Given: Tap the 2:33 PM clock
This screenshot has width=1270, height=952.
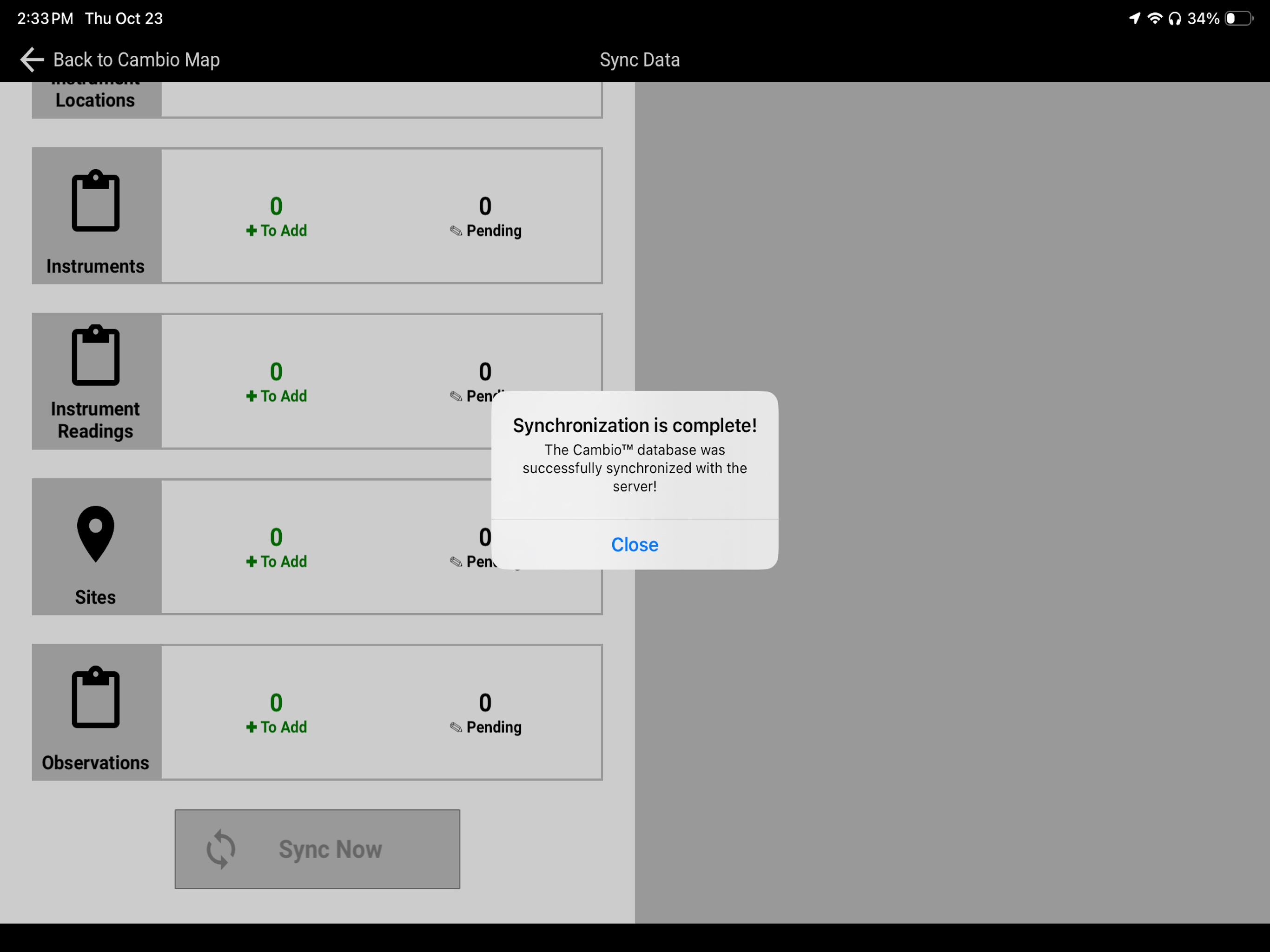Looking at the screenshot, I should coord(46,19).
